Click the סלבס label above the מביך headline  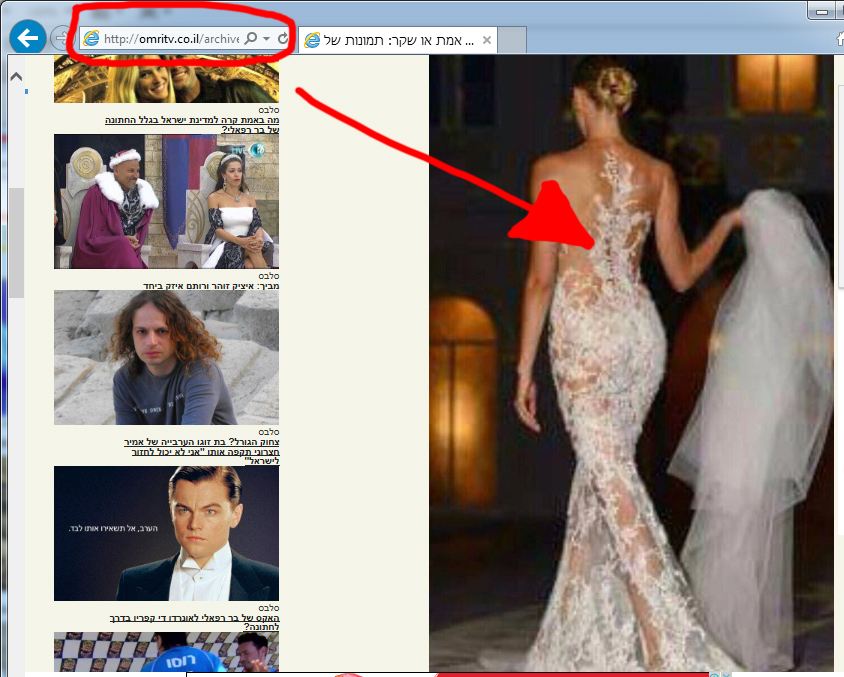269,276
